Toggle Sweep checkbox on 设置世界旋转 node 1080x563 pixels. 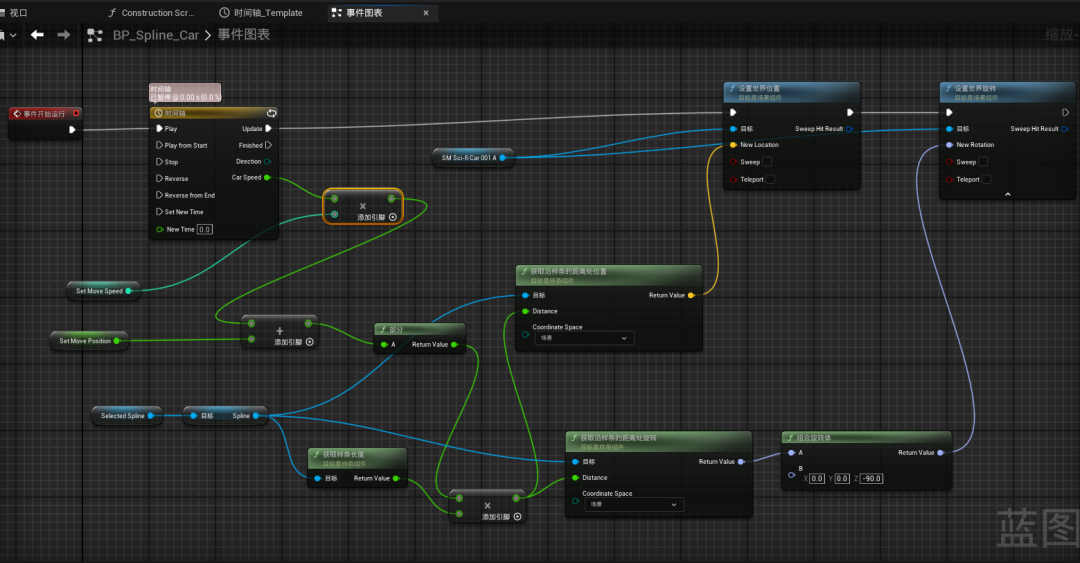(x=983, y=162)
